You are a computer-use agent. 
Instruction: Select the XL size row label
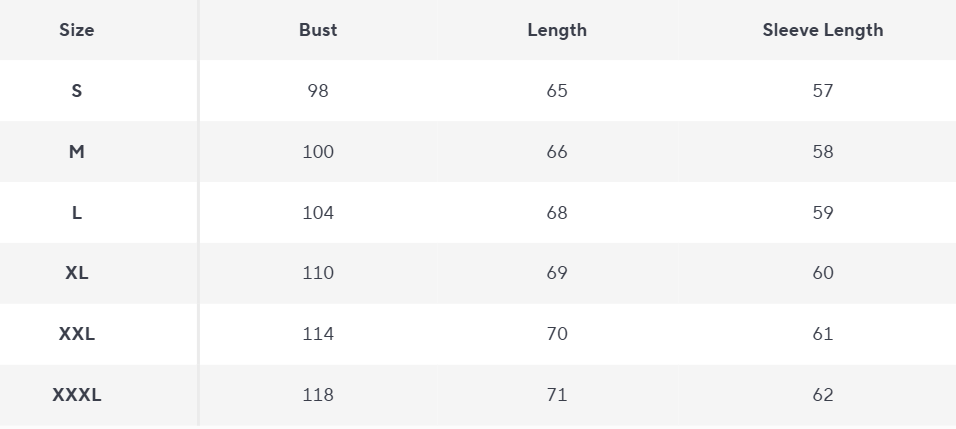[77, 273]
